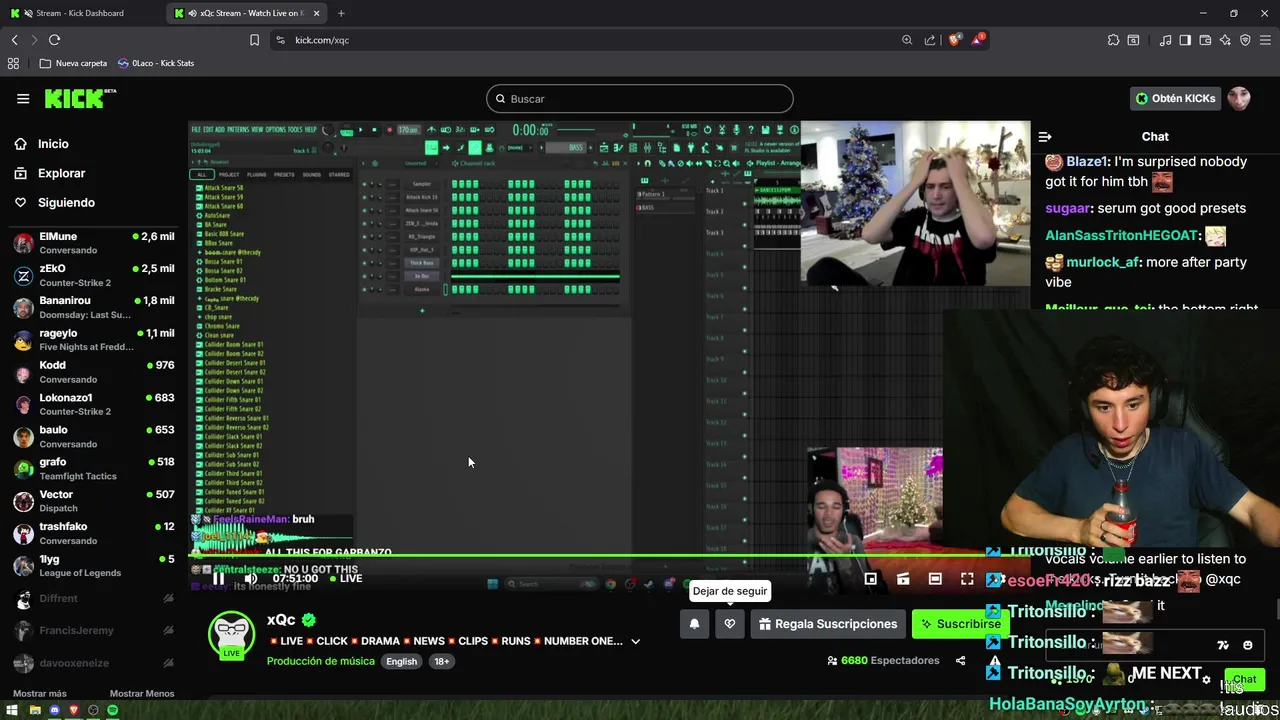Viewport: 1280px width, 720px height.
Task: Click the unfollow heart button
Action: pos(730,624)
